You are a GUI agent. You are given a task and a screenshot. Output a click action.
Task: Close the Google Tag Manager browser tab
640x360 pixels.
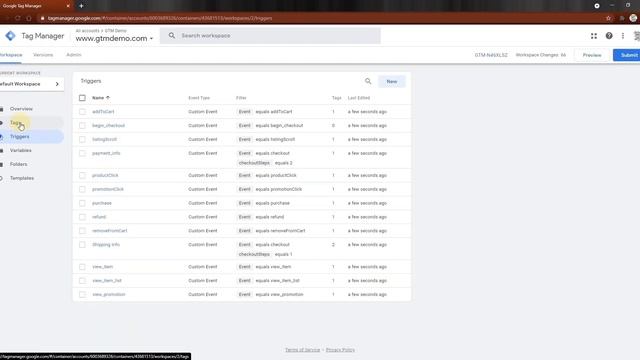point(68,6)
